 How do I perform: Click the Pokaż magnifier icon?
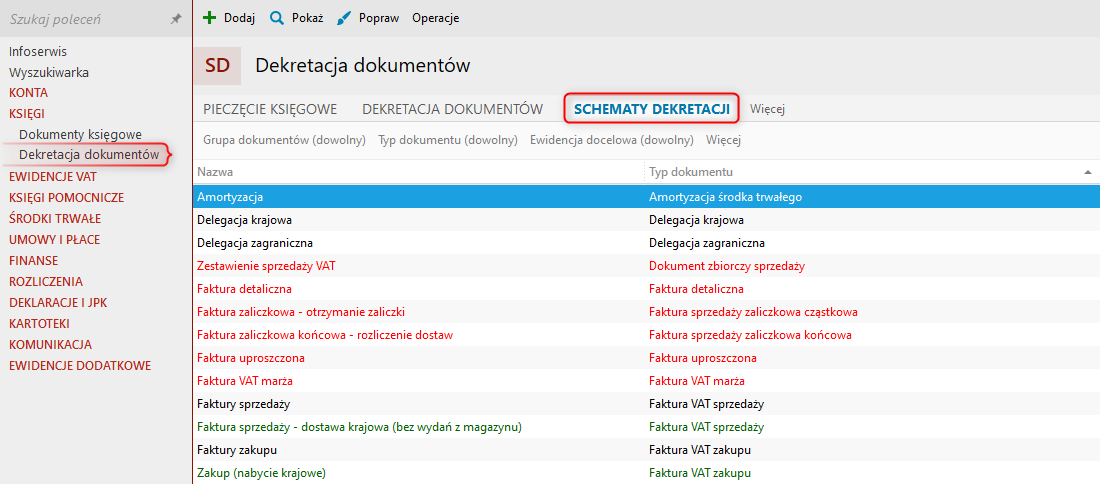[x=276, y=18]
